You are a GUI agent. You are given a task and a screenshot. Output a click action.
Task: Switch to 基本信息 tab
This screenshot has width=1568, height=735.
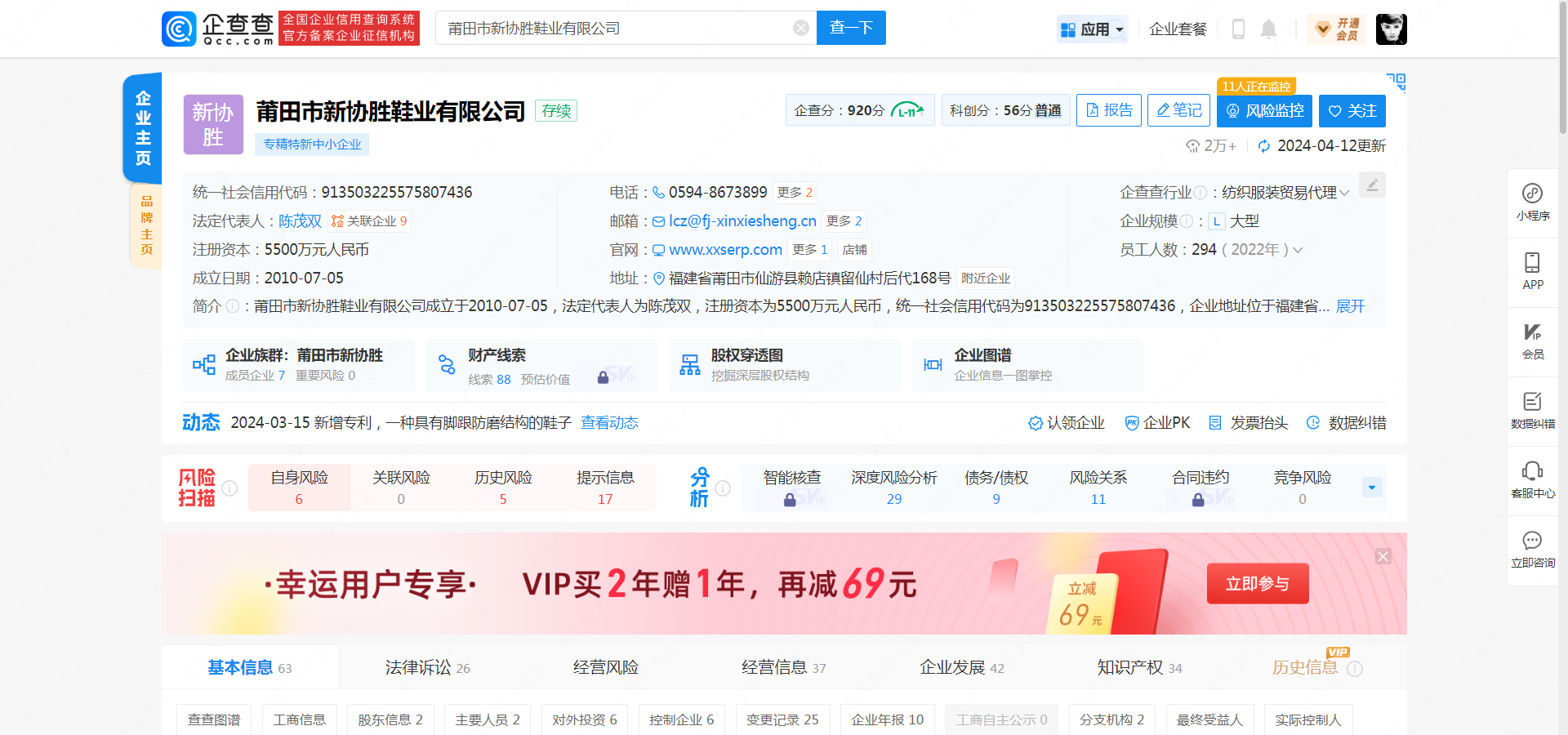(249, 668)
